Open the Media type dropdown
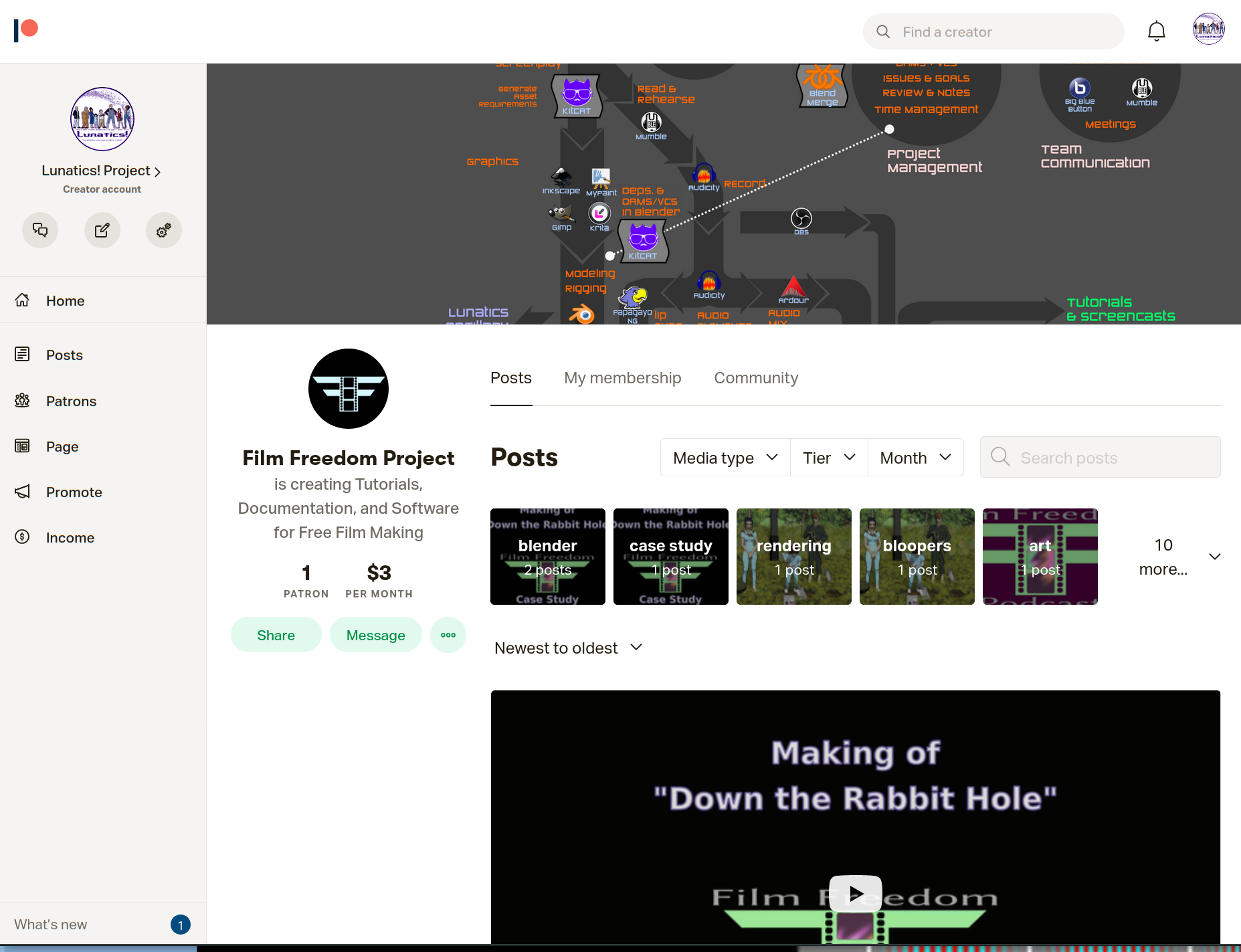 pos(725,458)
